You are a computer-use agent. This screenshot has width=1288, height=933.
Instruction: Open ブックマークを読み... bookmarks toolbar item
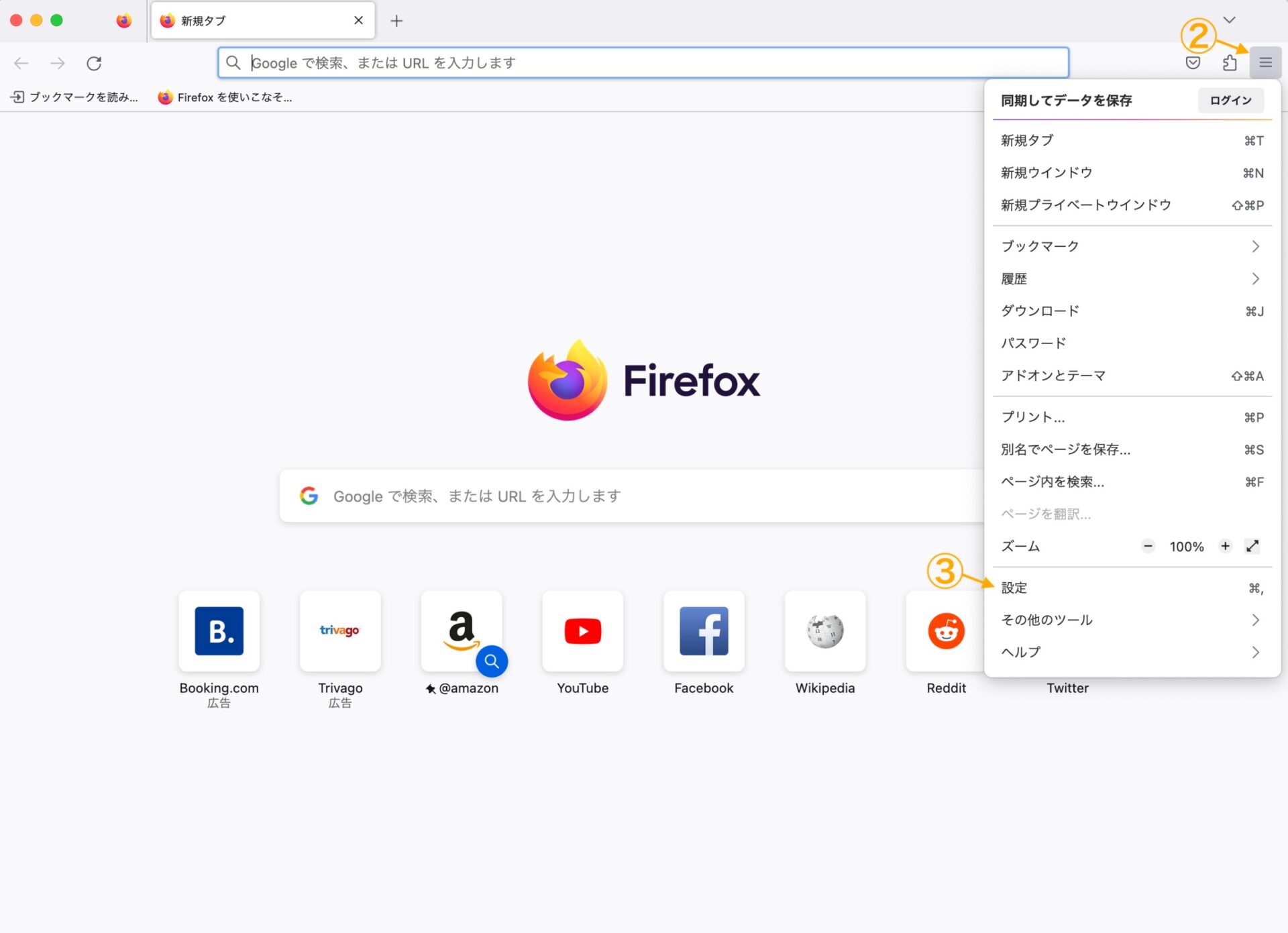click(x=74, y=97)
